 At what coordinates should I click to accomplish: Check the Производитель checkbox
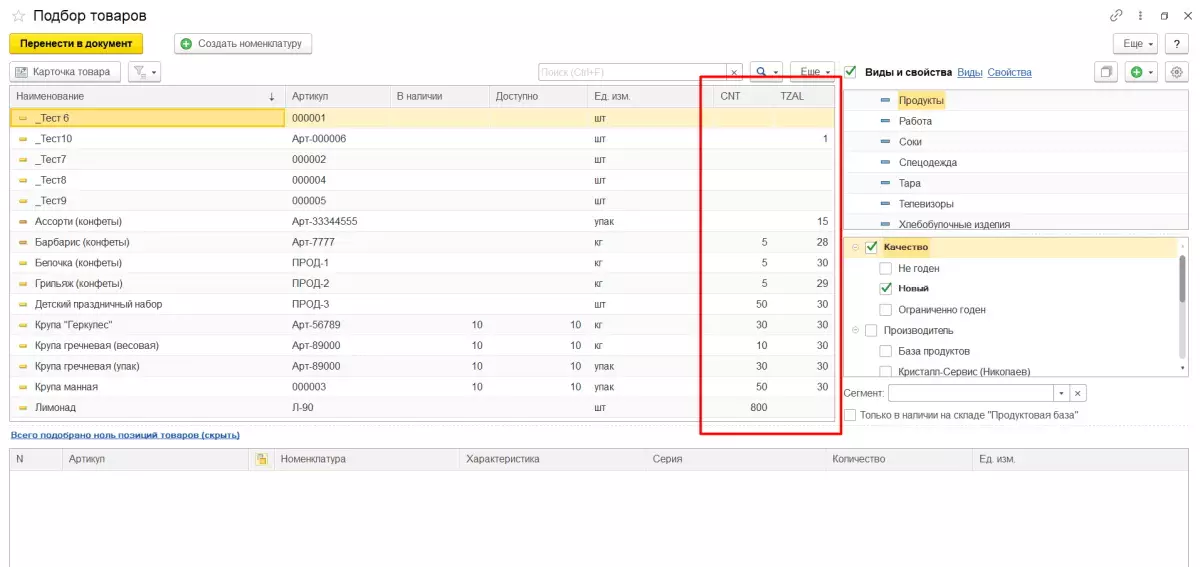pyautogui.click(x=871, y=331)
